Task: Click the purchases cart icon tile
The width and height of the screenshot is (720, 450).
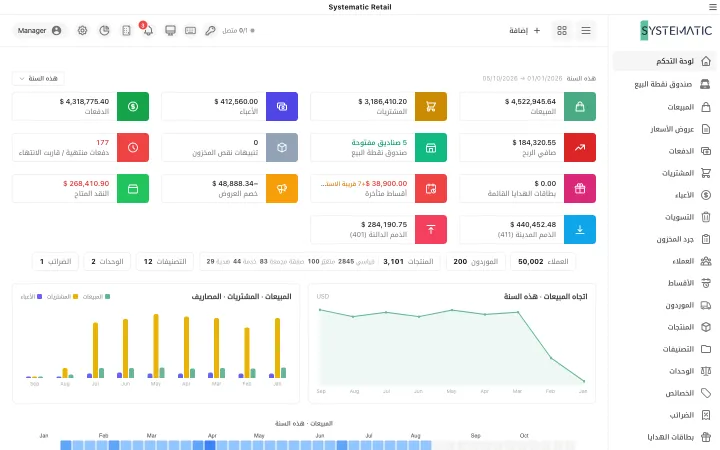Action: pos(431,107)
